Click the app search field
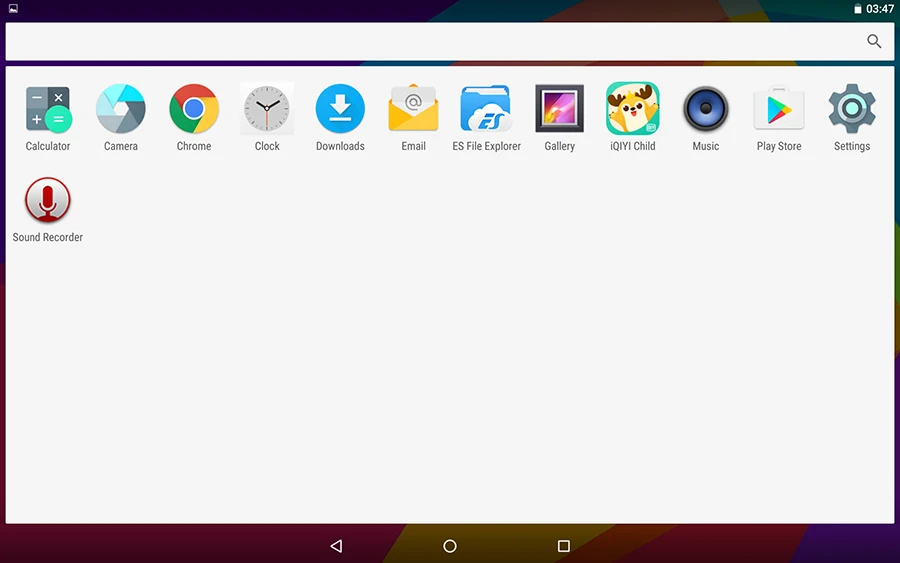 tap(450, 41)
